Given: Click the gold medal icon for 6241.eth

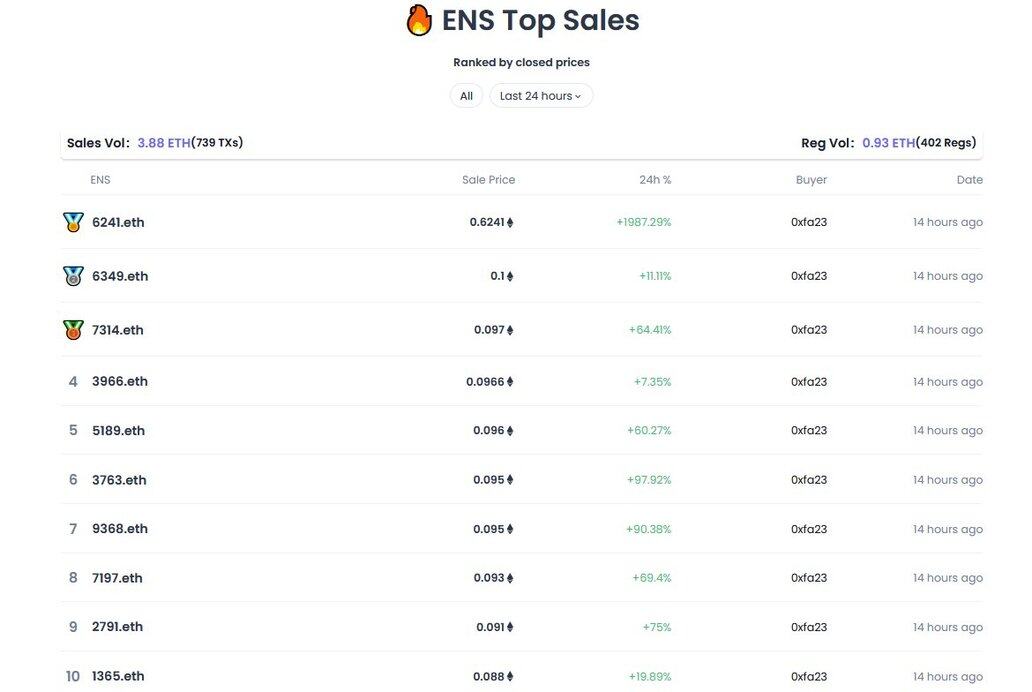Looking at the screenshot, I should click(73, 222).
